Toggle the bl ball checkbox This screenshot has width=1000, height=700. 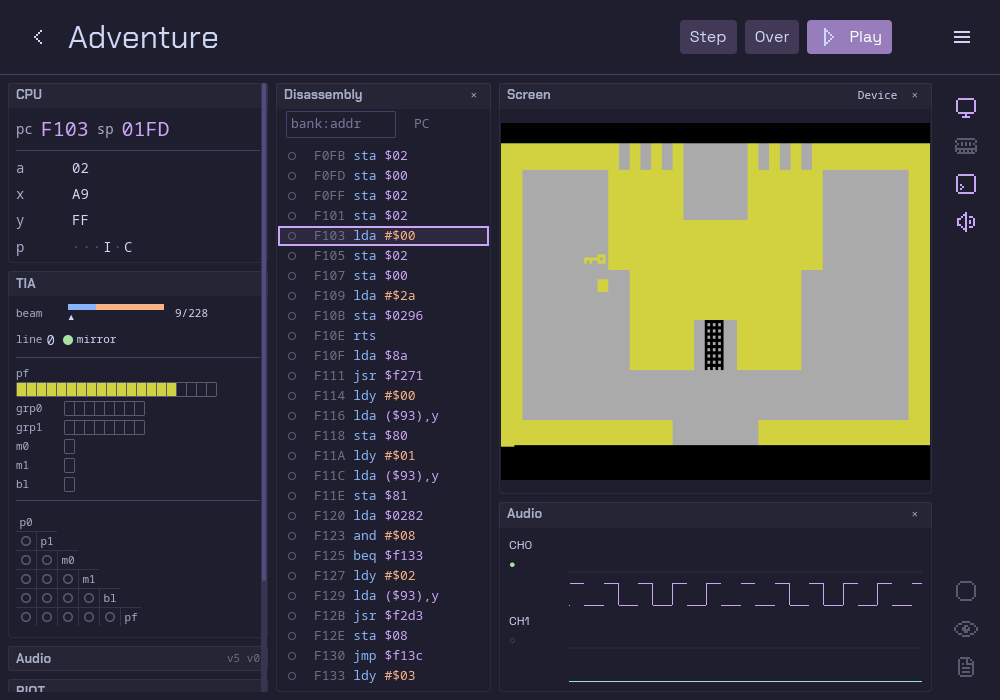coord(70,485)
